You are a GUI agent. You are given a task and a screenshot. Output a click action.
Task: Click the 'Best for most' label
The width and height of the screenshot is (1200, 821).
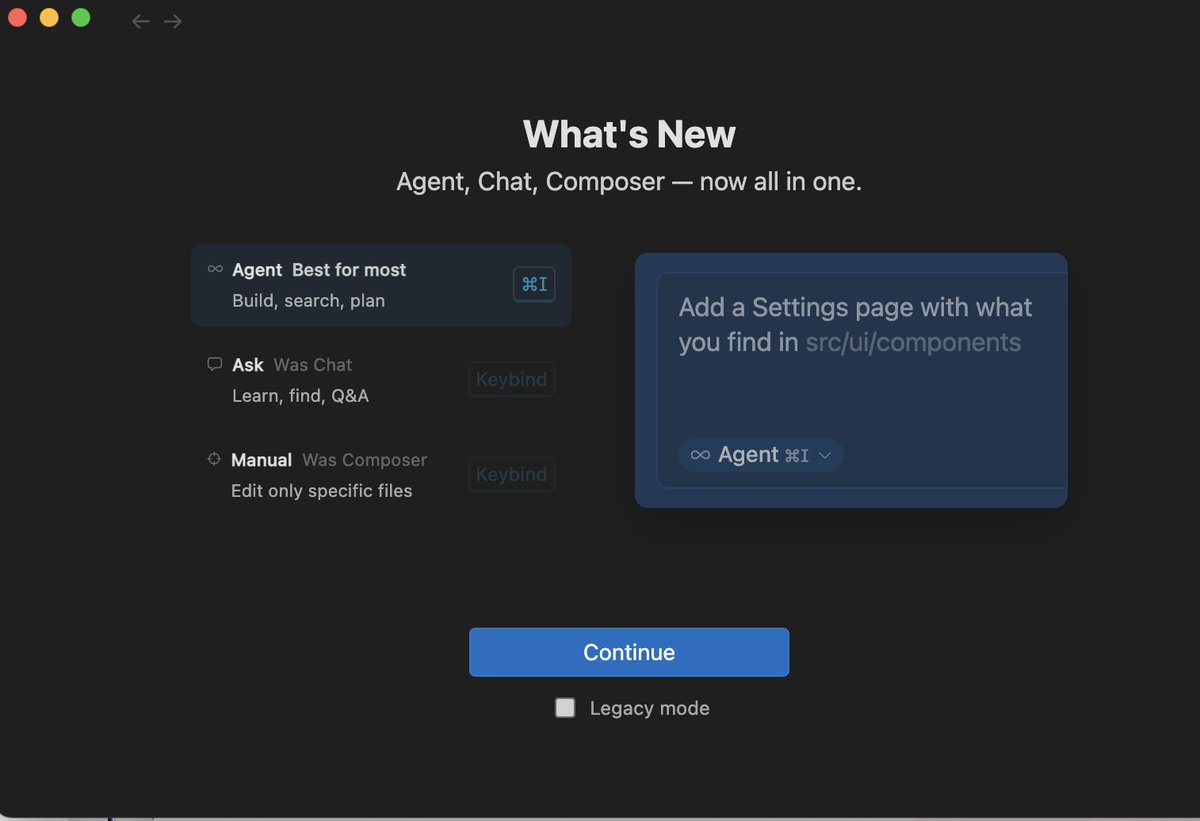coord(349,270)
